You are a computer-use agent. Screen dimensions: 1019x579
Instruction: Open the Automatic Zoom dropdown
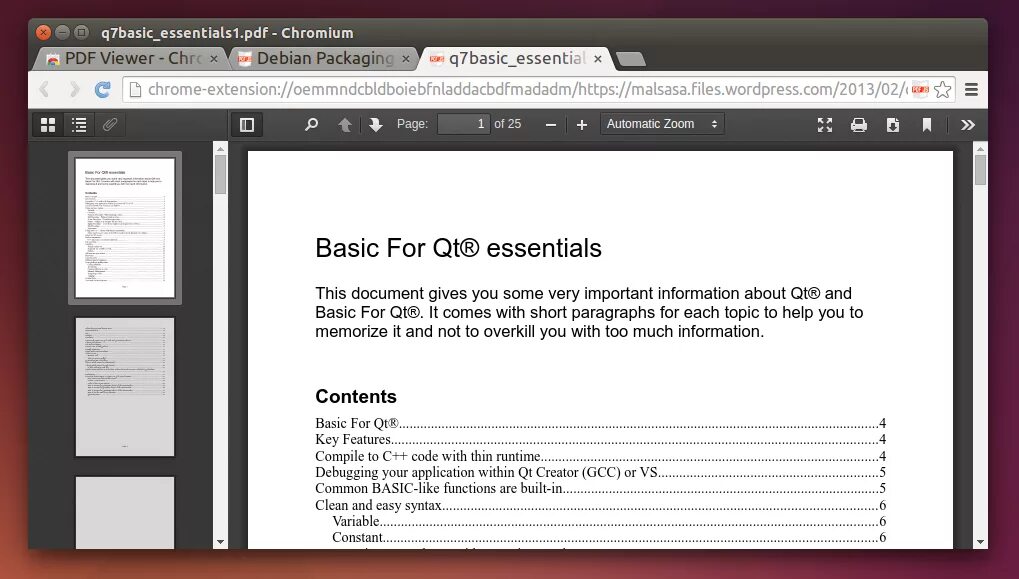click(x=662, y=124)
